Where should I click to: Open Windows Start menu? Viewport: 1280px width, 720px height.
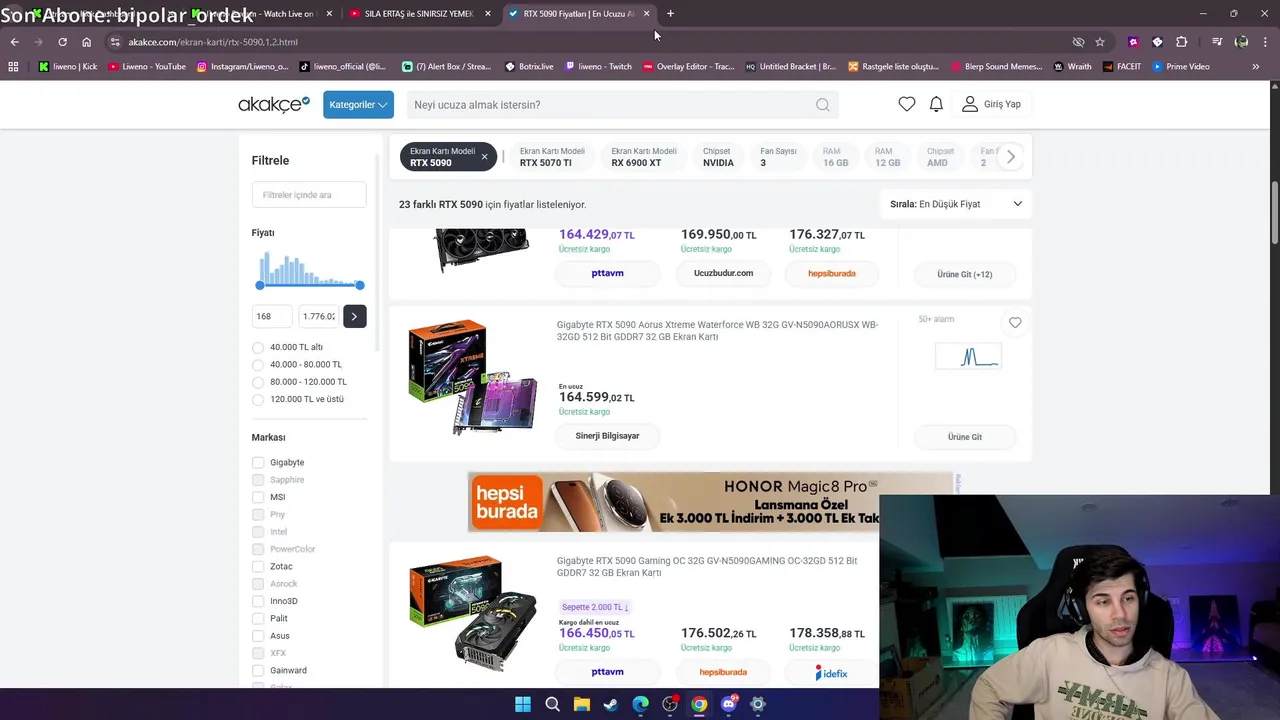(523, 704)
